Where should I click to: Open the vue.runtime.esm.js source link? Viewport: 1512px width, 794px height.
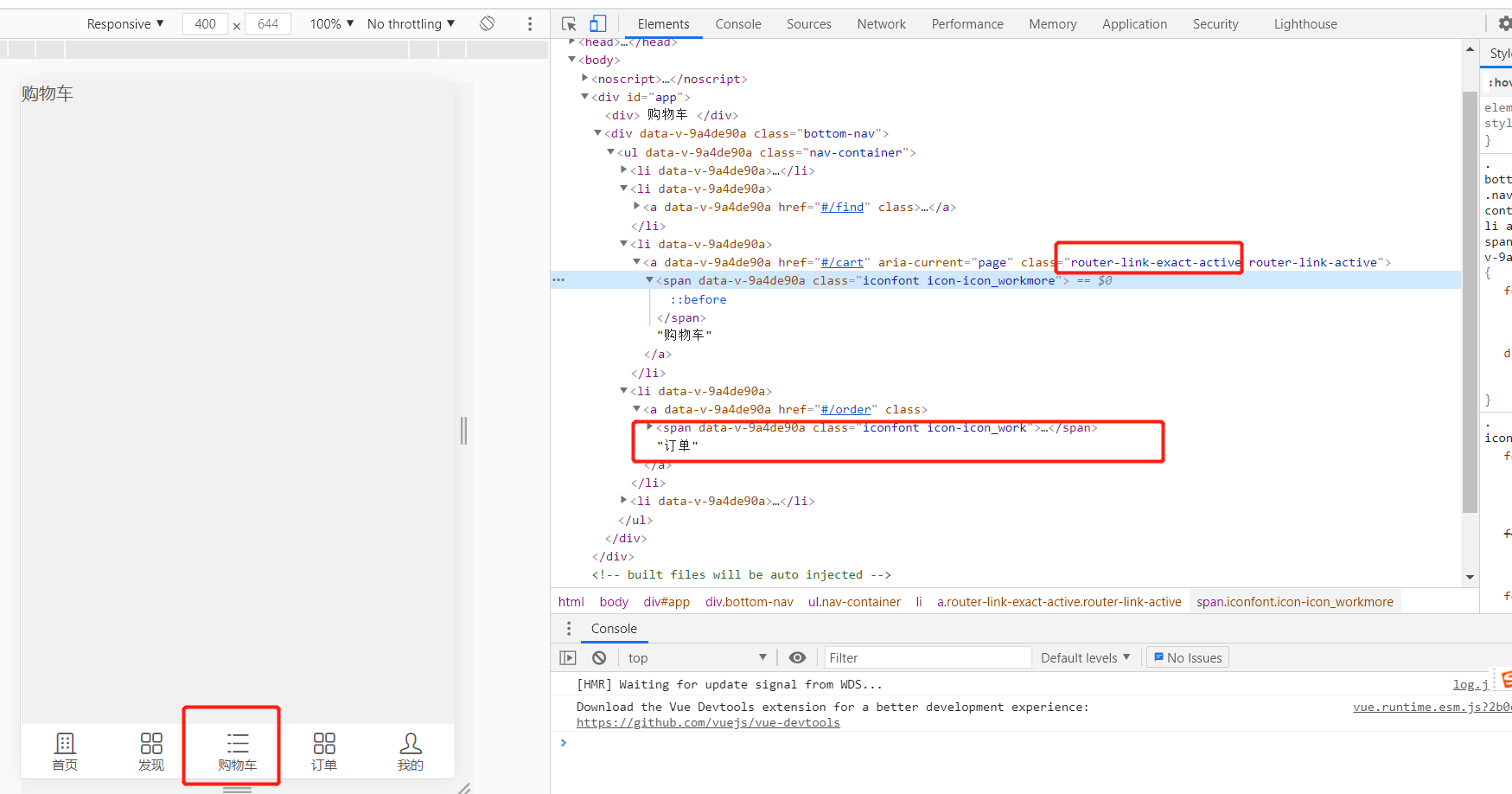click(1432, 707)
